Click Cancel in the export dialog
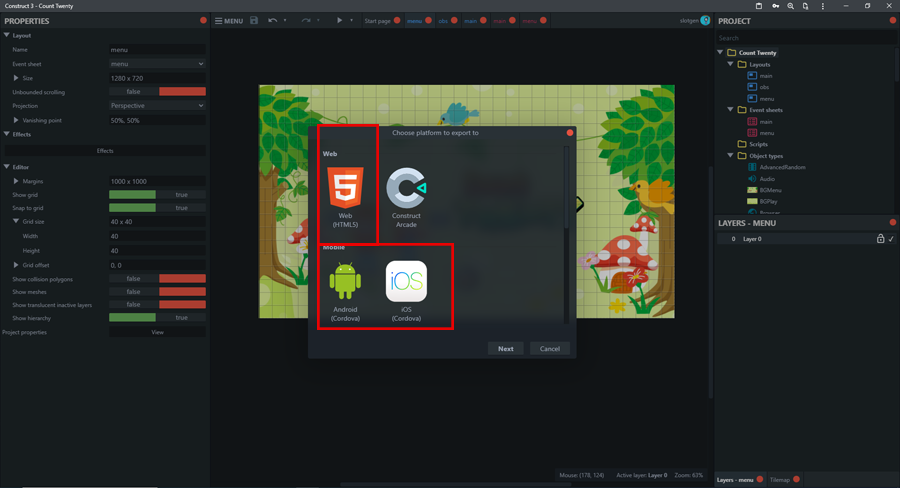The height and width of the screenshot is (488, 900). pyautogui.click(x=550, y=348)
